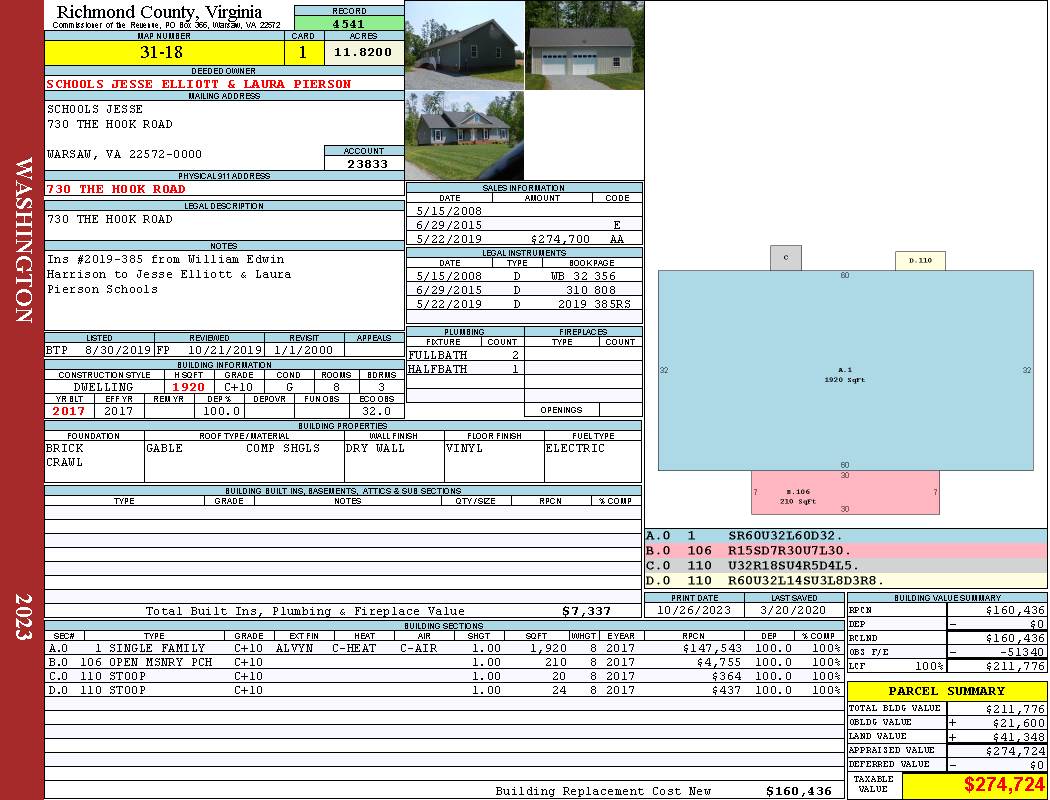Image resolution: width=1050 pixels, height=800 pixels.
Task: Click the B.0 106 pink legend row
Action: coord(845,551)
